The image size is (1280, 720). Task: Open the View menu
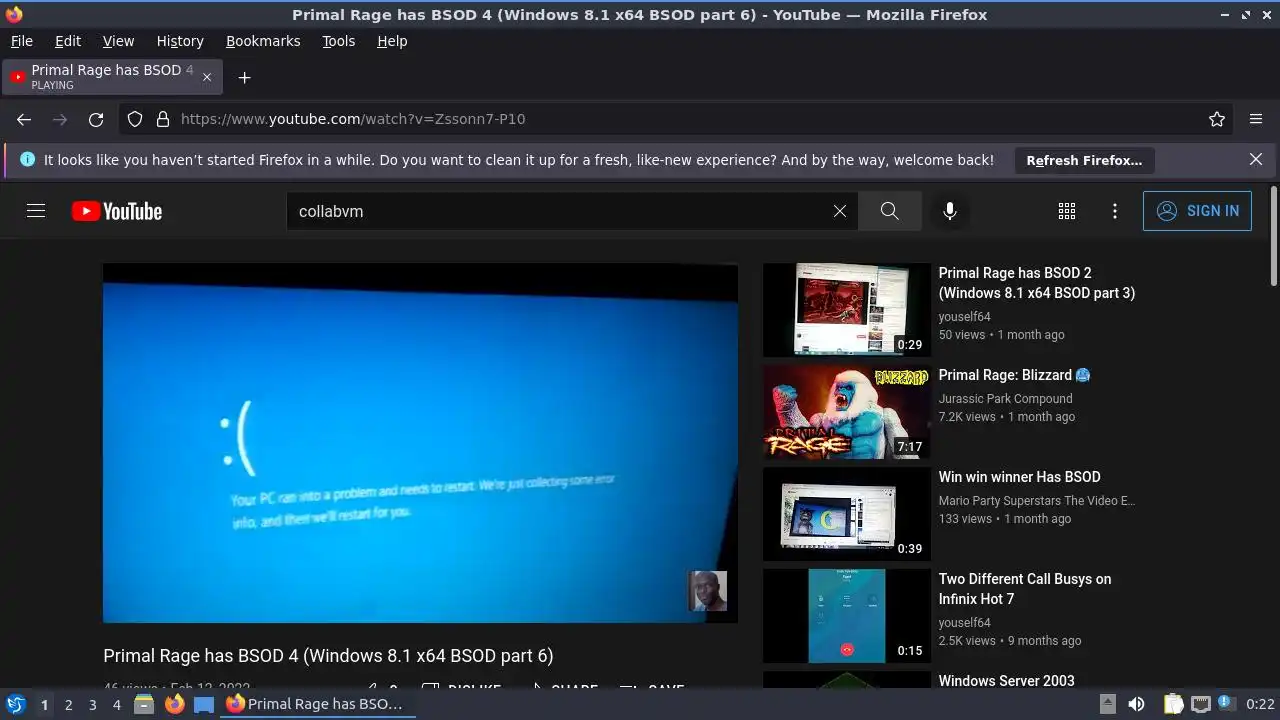118,41
